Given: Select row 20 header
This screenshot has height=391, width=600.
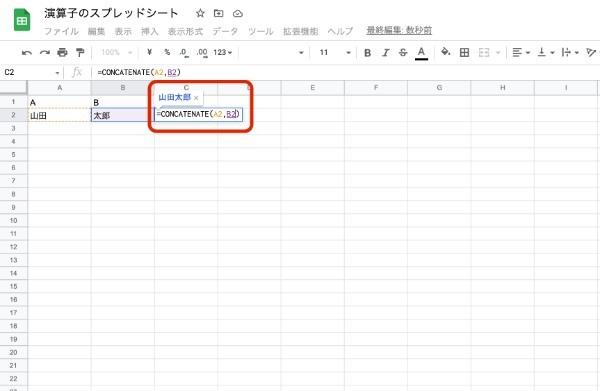Looking at the screenshot, I should coord(13,352).
